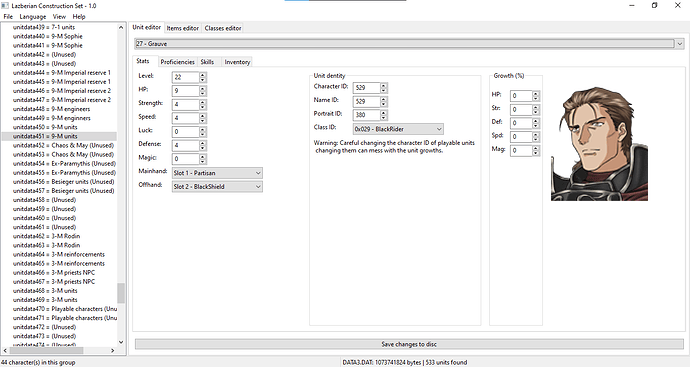Select the Unit editor tab
The image size is (690, 367).
point(147,27)
